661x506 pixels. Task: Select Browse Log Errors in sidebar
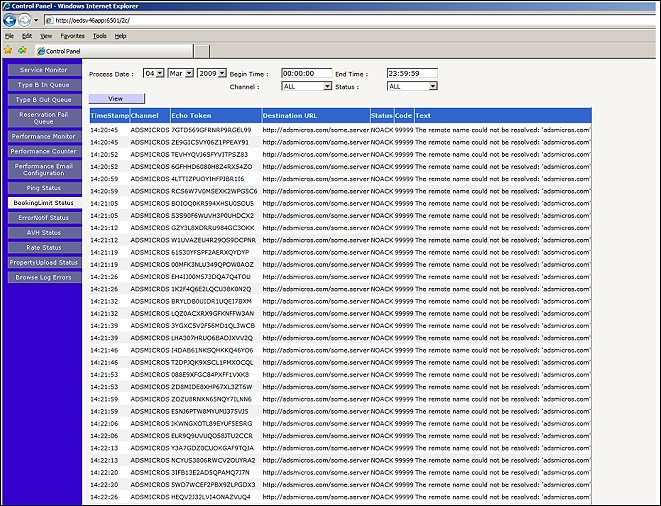[x=43, y=277]
